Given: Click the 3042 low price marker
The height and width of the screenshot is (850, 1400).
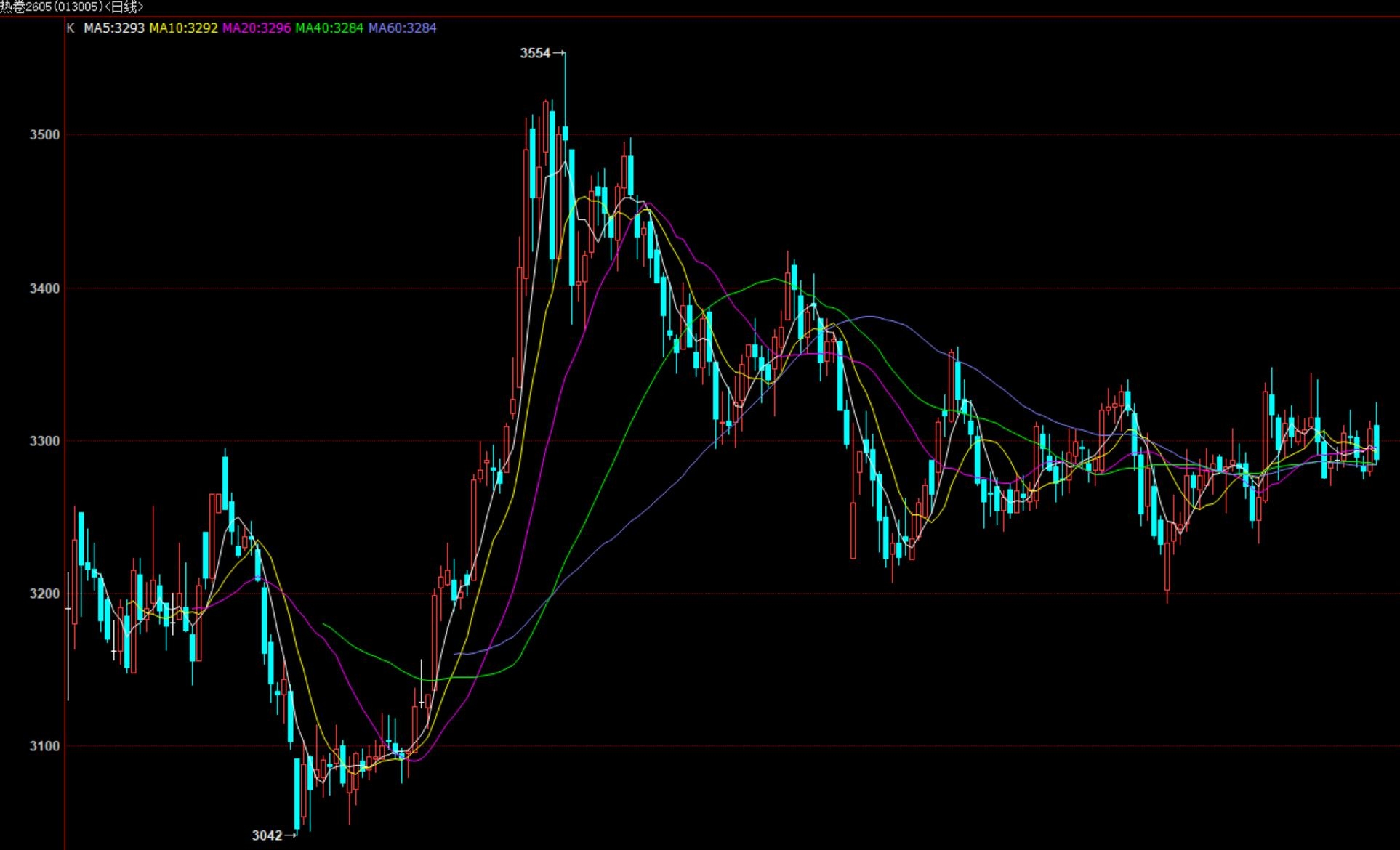Looking at the screenshot, I should click(267, 835).
